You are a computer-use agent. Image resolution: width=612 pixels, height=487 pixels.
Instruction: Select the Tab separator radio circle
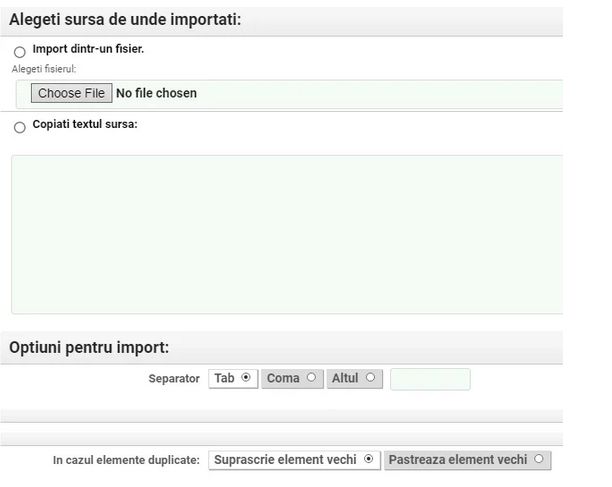(x=246, y=378)
